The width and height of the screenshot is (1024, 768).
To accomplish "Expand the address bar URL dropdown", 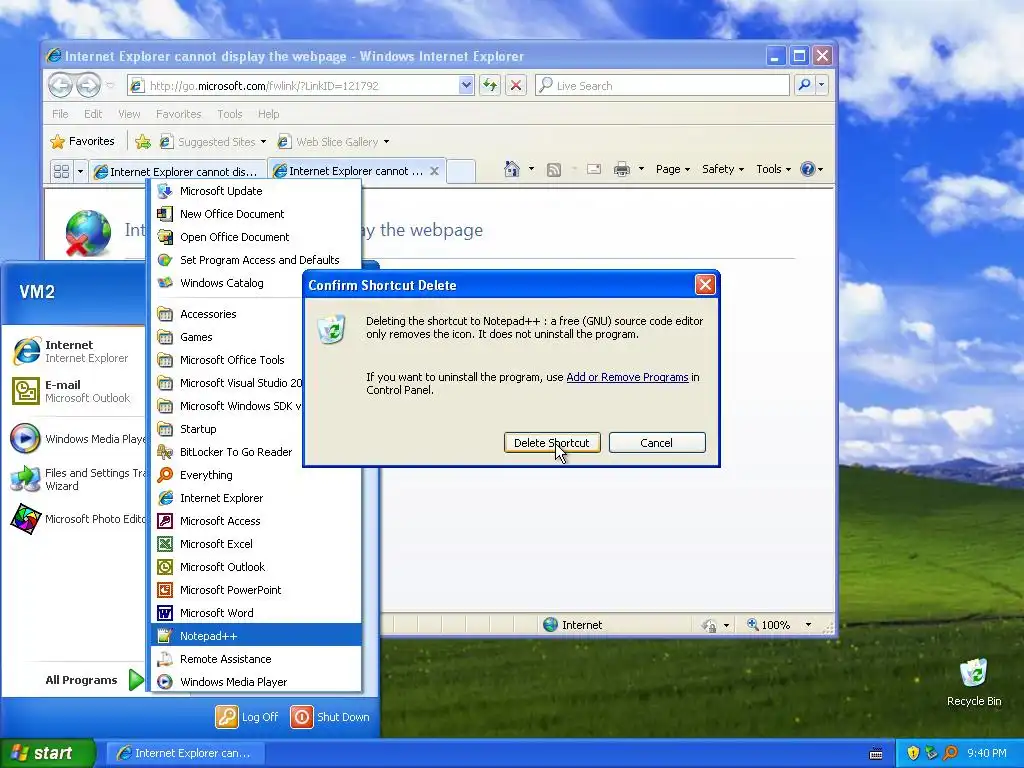I will pyautogui.click(x=466, y=86).
